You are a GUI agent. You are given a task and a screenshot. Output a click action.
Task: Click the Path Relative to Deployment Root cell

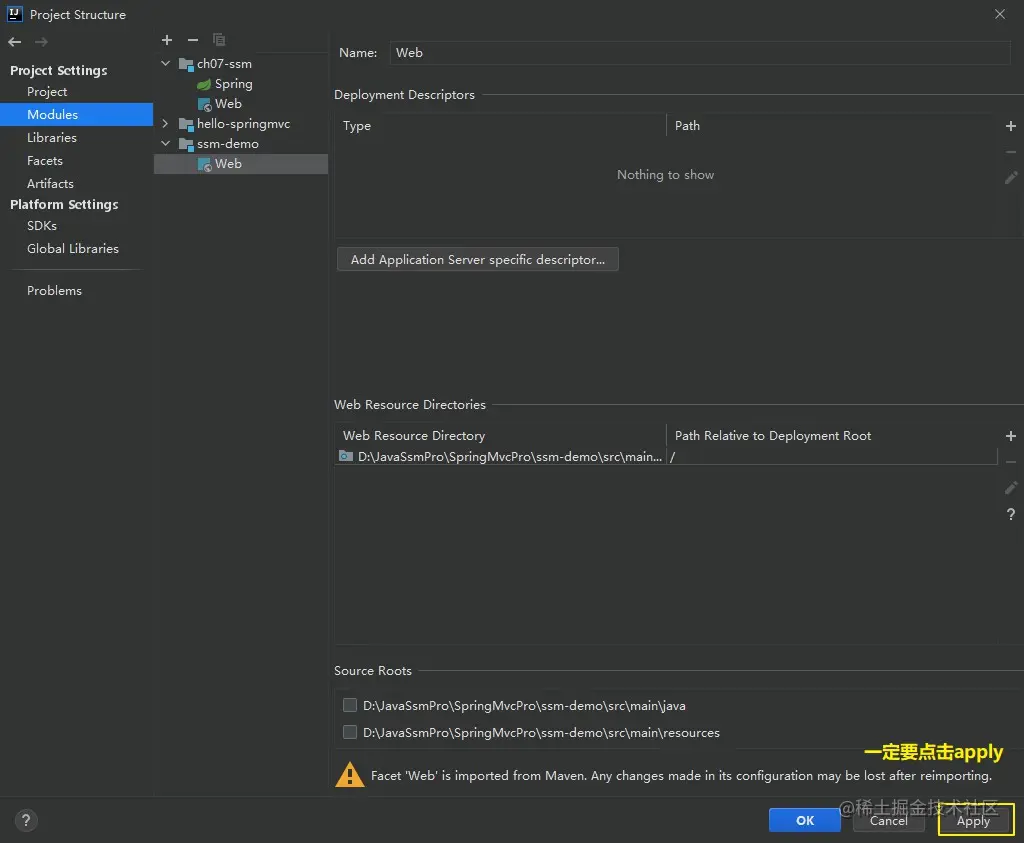(x=832, y=456)
